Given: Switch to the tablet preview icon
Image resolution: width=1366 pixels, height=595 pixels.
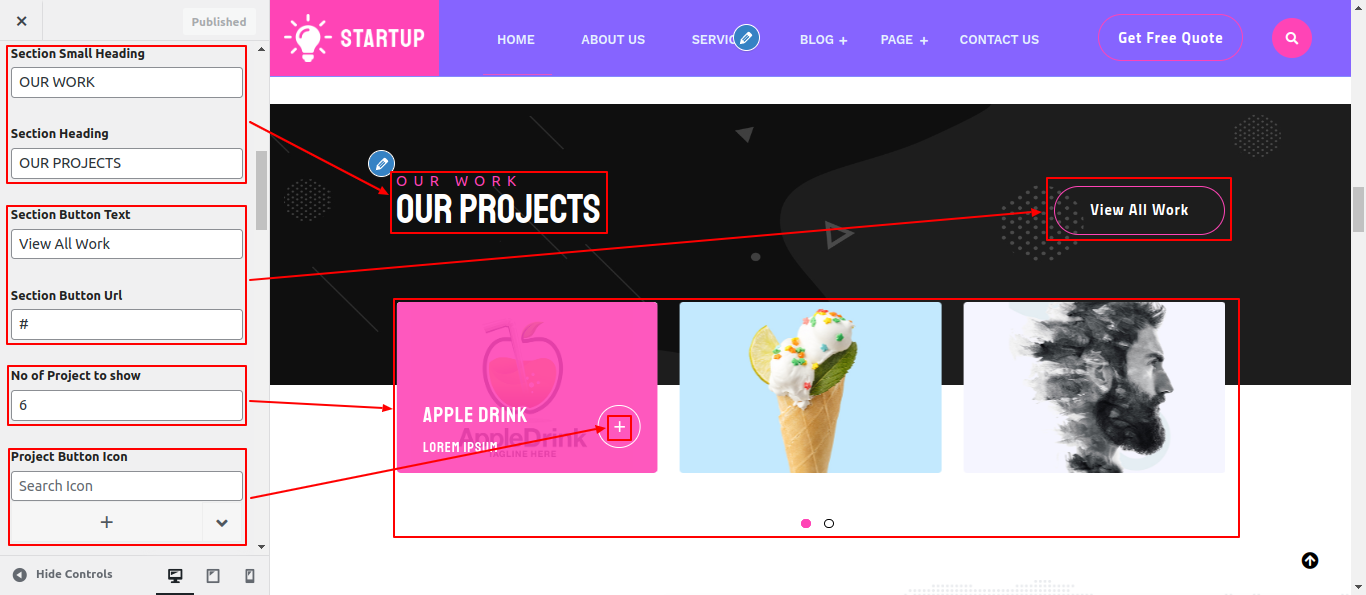Looking at the screenshot, I should point(213,575).
